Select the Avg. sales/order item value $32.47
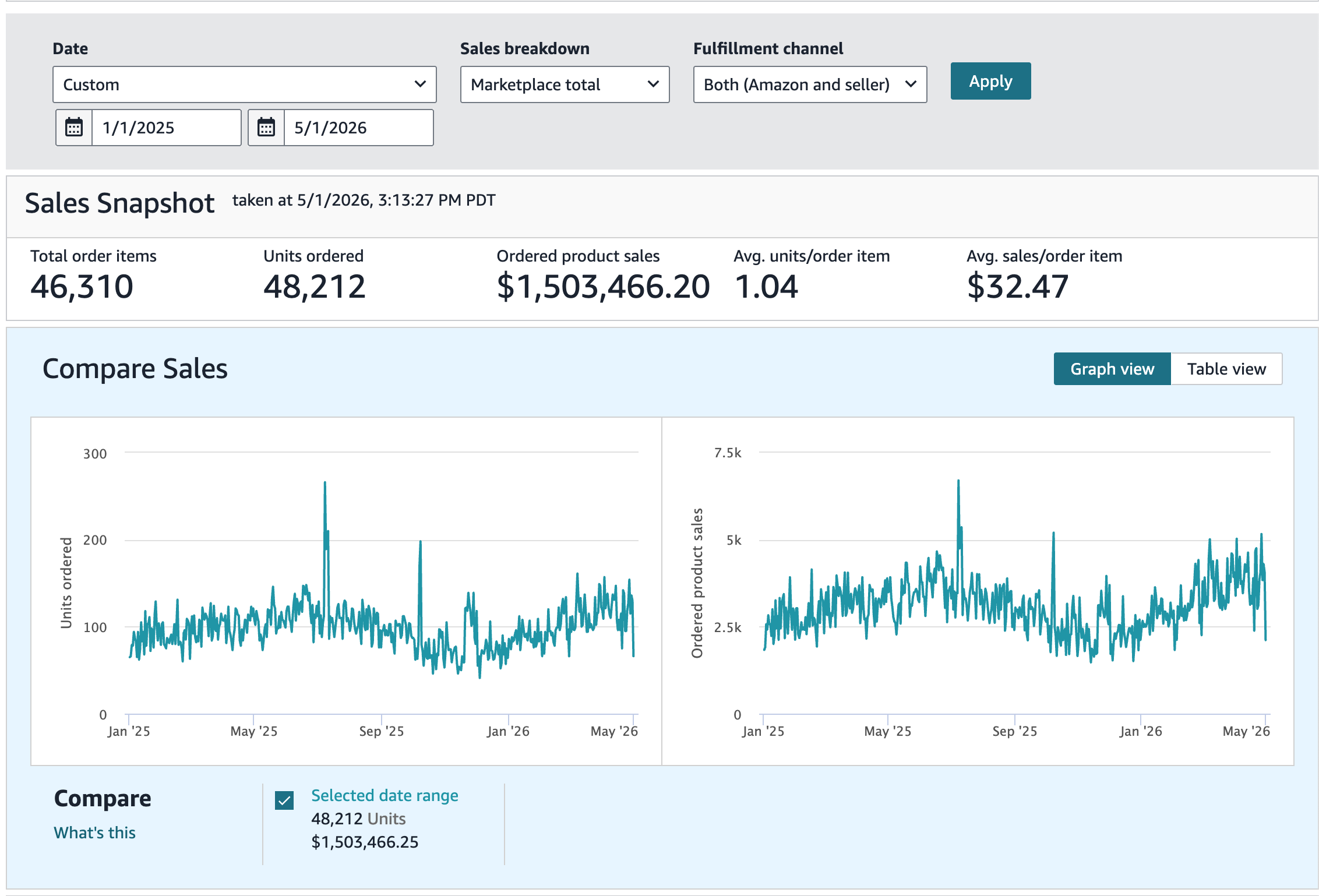1319x896 pixels. [x=1018, y=287]
